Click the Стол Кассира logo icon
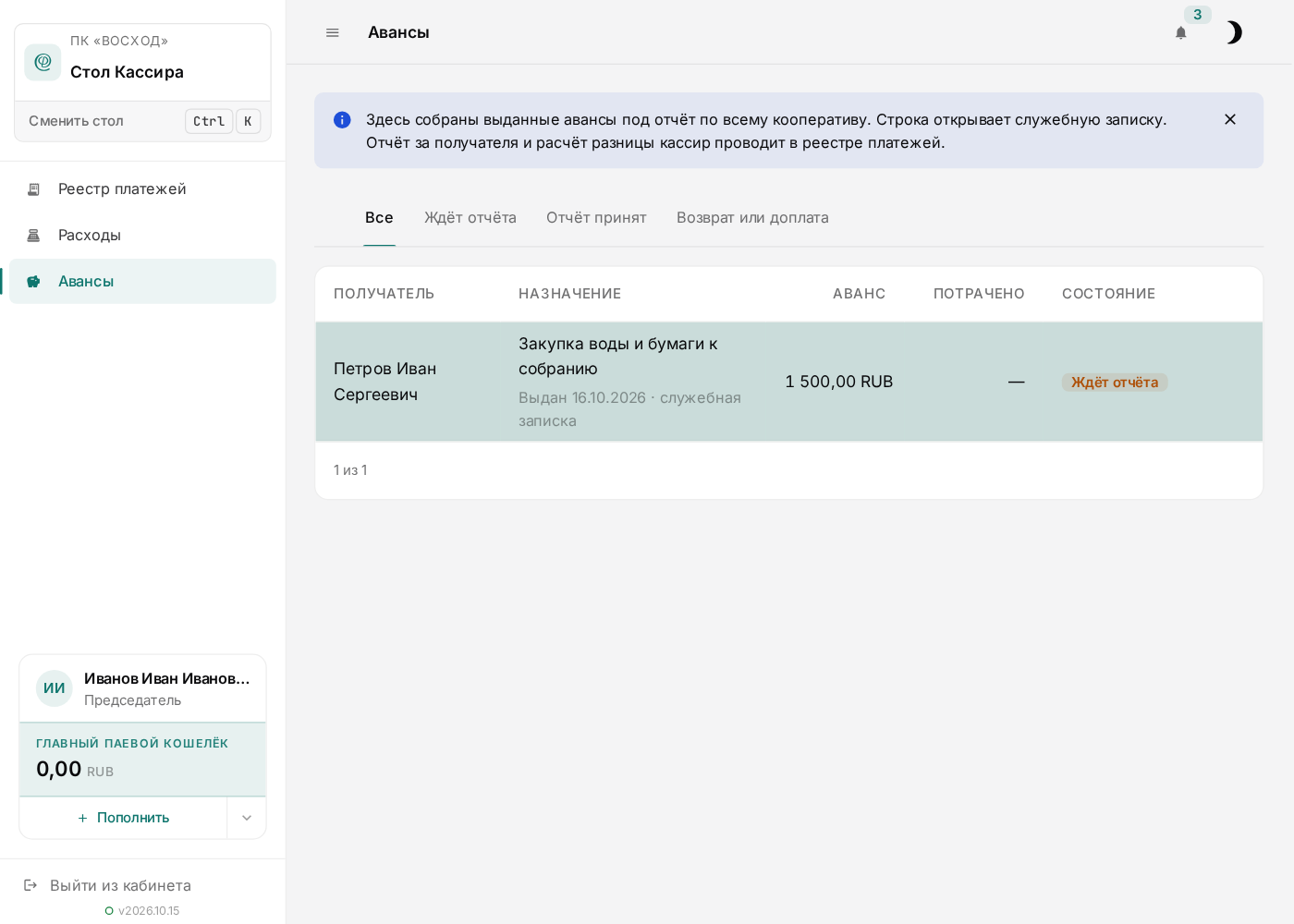Viewport: 1294px width, 924px height. point(43,62)
